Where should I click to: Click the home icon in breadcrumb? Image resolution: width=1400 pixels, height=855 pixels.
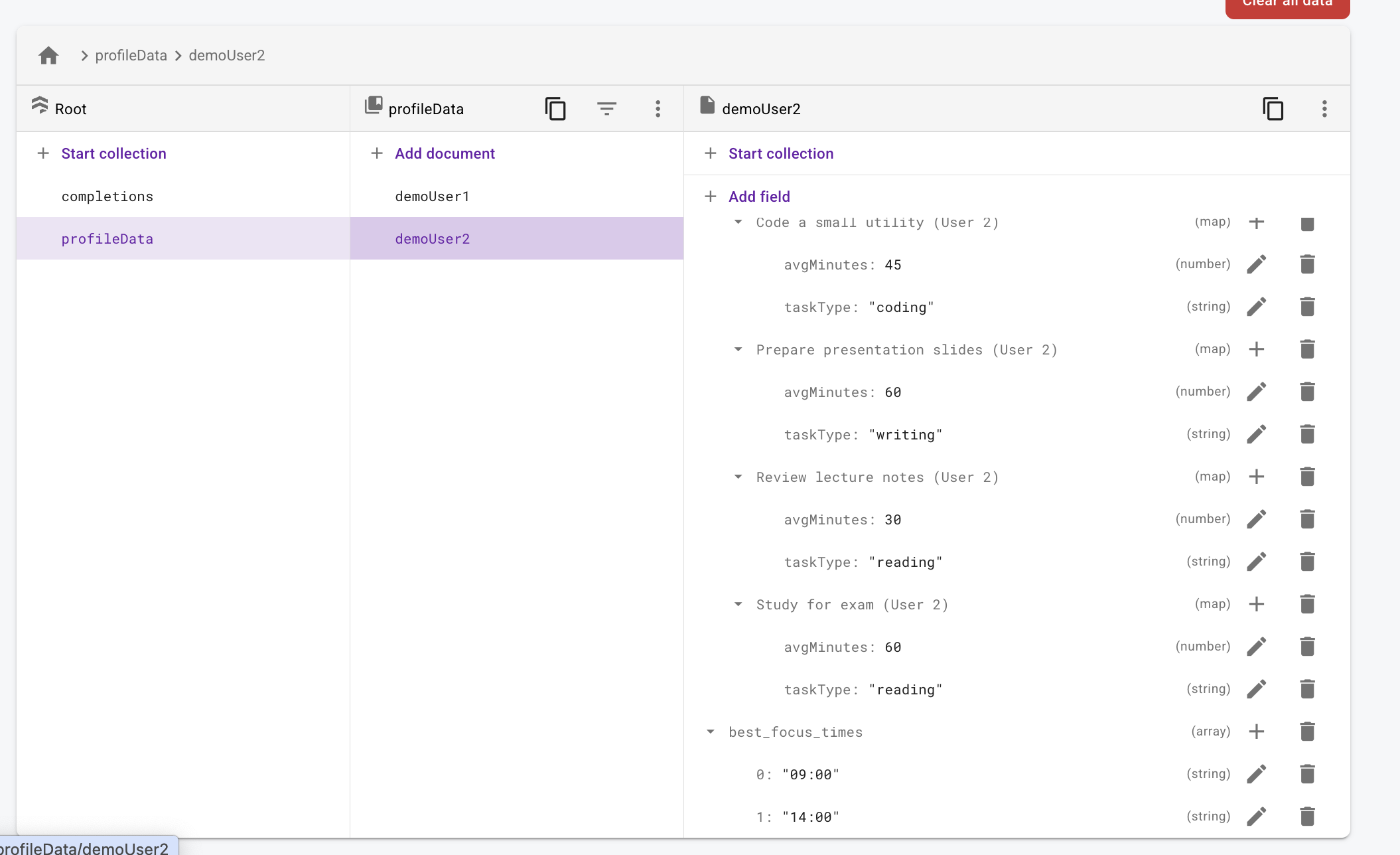(x=48, y=55)
